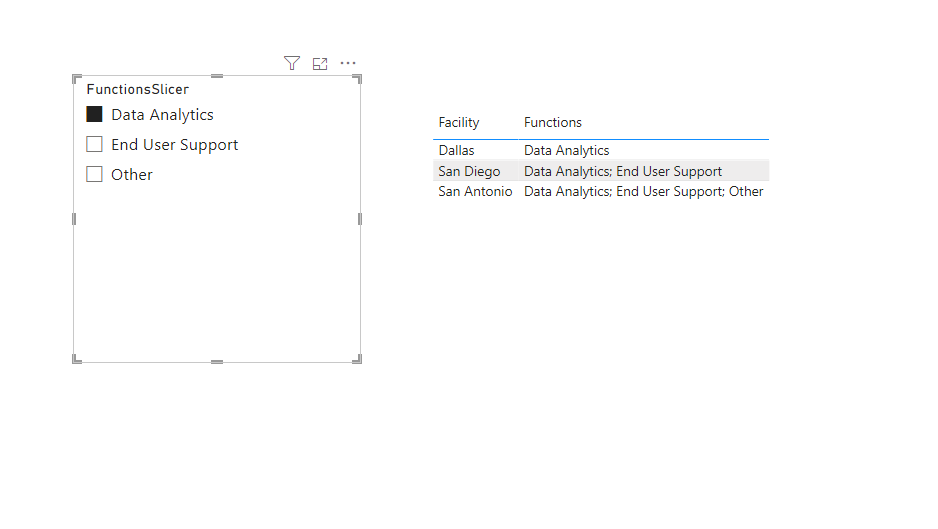Grab the slicer's right-edge resize handle
This screenshot has width=938, height=529.
tap(360, 219)
